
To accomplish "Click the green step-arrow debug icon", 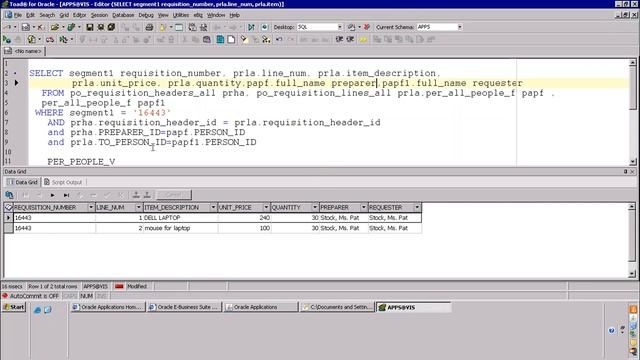I will point(251,27).
